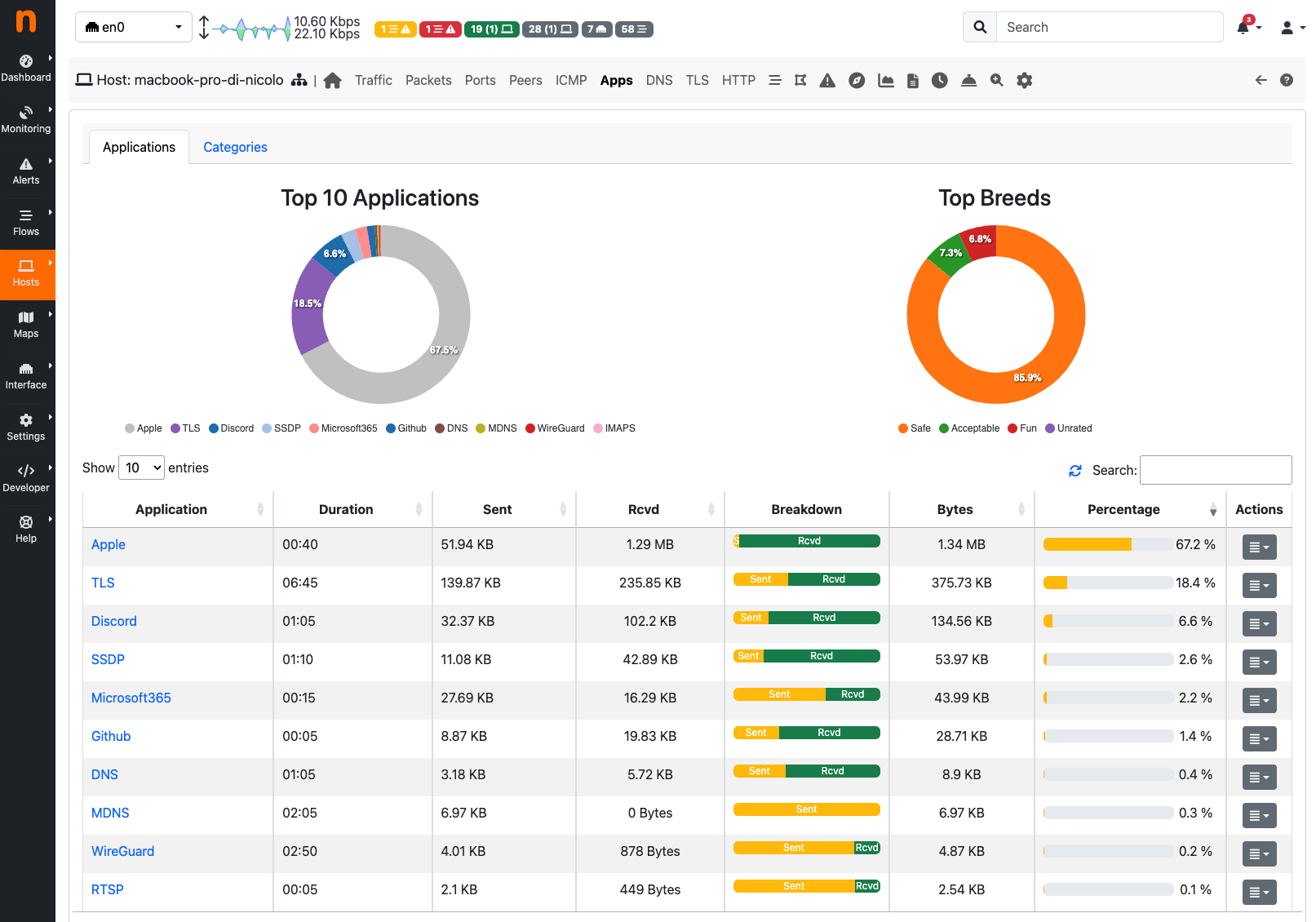The height and width of the screenshot is (922, 1316).
Task: Open the en0 interface selector dropdown
Action: [134, 27]
